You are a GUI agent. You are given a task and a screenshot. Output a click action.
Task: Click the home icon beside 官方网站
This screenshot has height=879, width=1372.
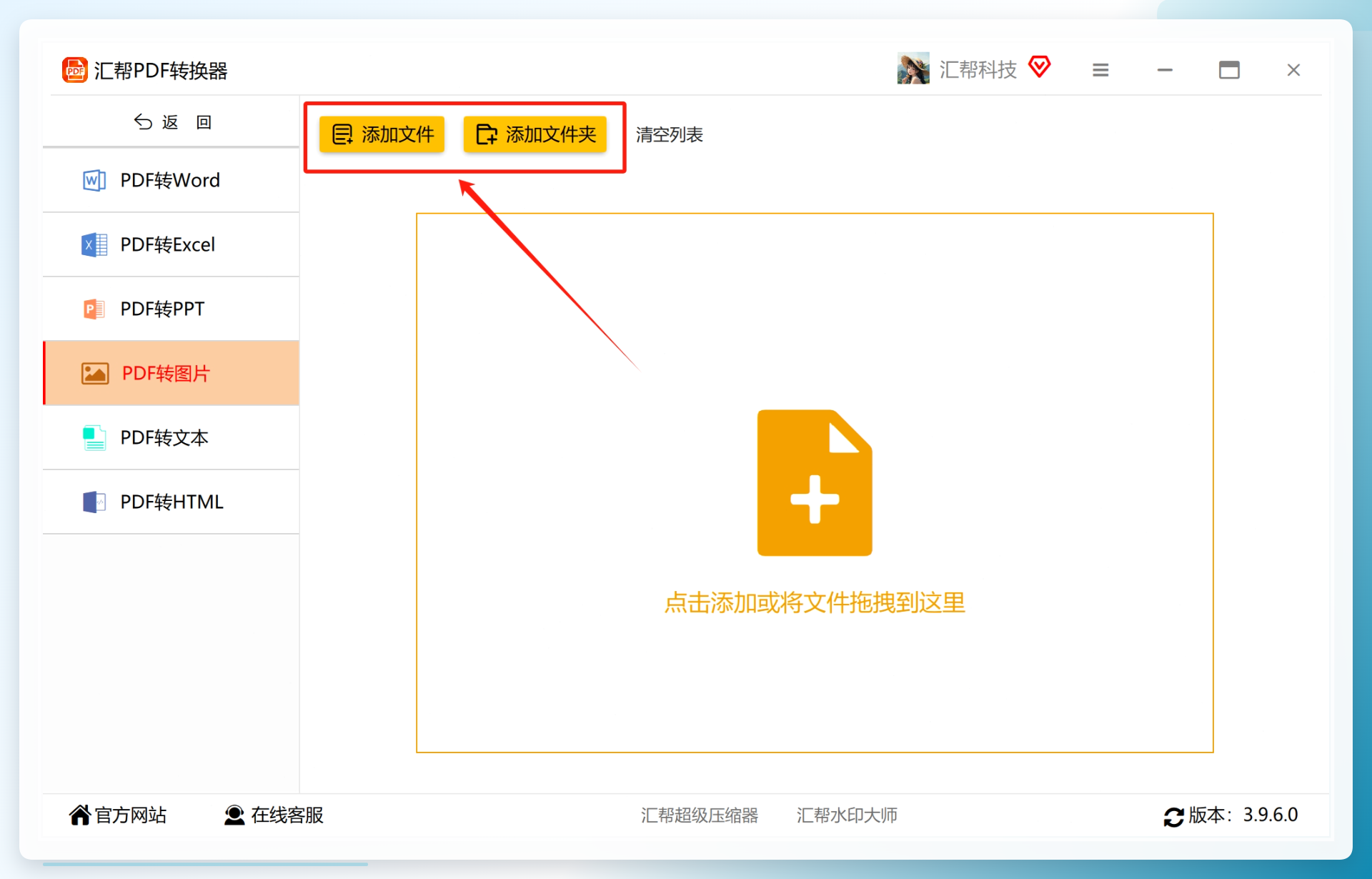point(80,815)
